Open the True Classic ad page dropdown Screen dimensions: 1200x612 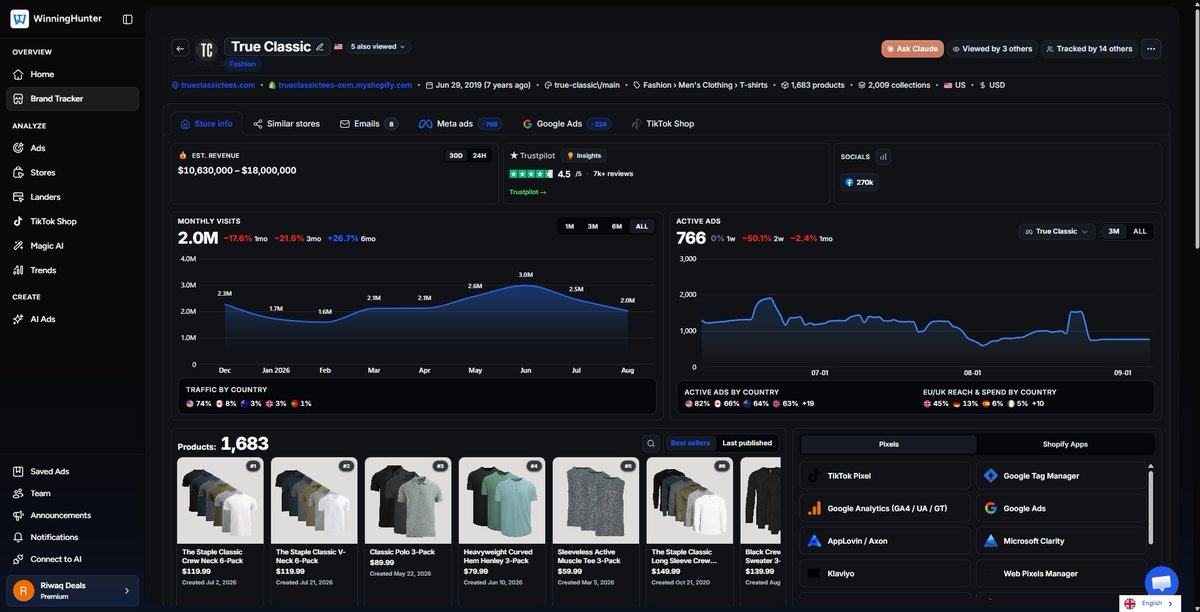[x=1058, y=231]
